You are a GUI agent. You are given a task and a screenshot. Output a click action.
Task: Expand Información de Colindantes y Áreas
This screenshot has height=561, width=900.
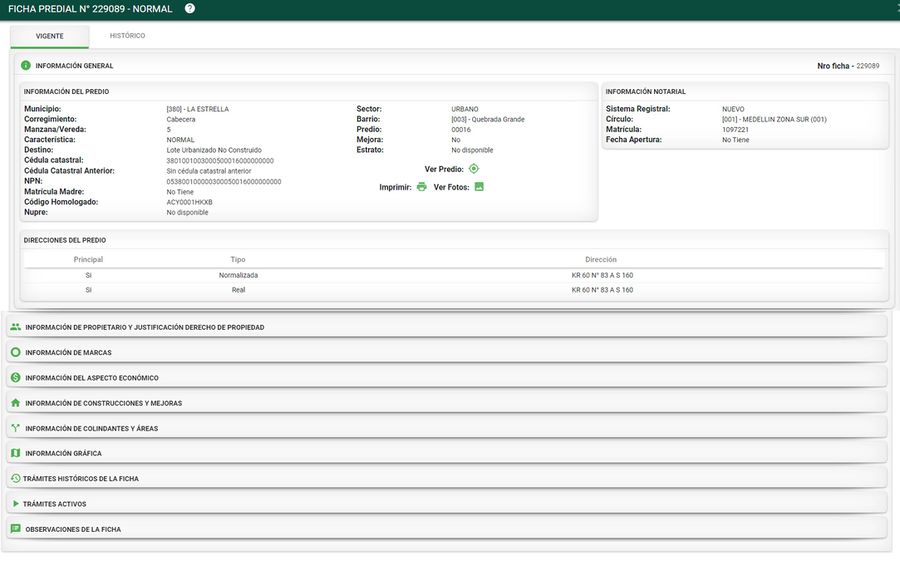(447, 428)
